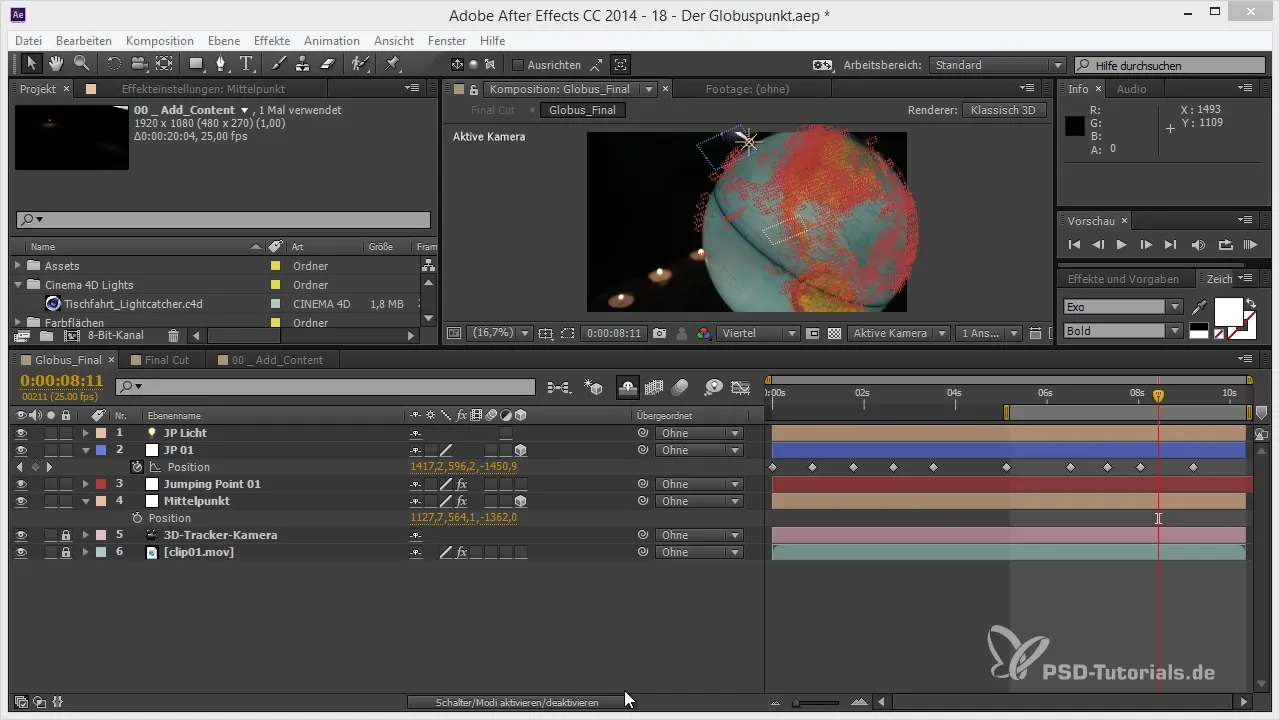Toggle the Position stopwatch on JP 01
This screenshot has width=1280, height=720.
[x=137, y=467]
